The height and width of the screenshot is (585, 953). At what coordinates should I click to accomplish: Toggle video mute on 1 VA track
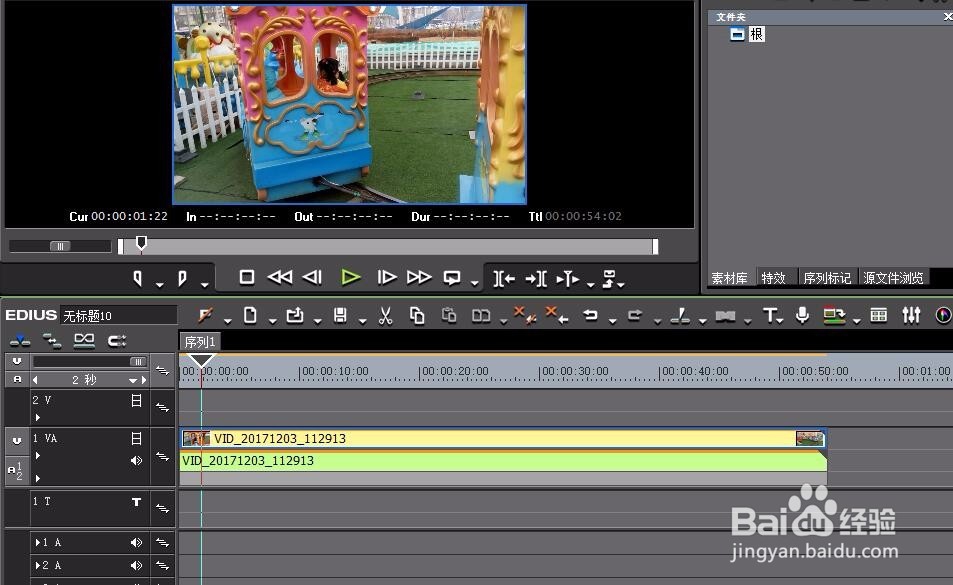coord(137,438)
